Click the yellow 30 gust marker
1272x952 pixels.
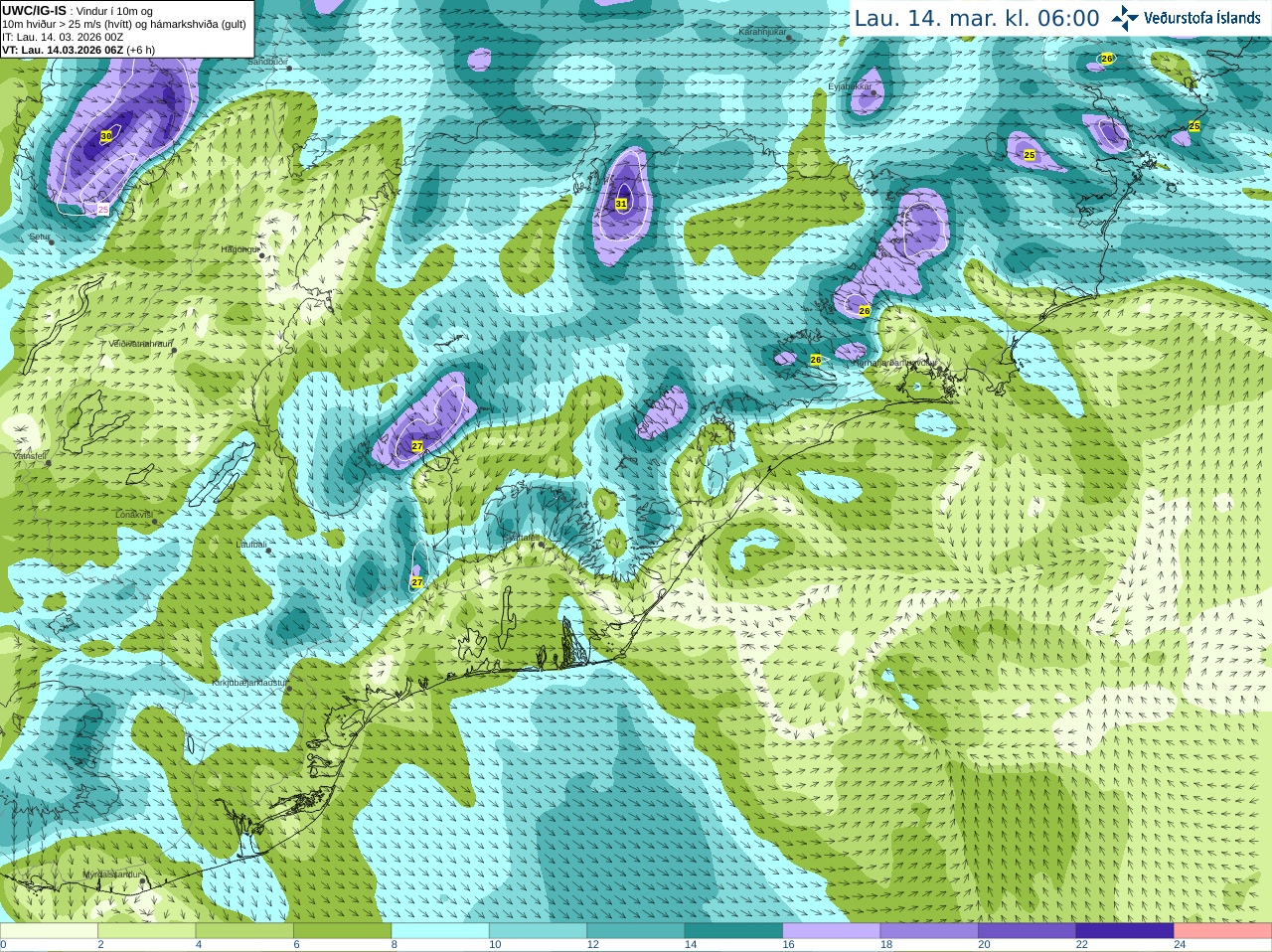[106, 136]
